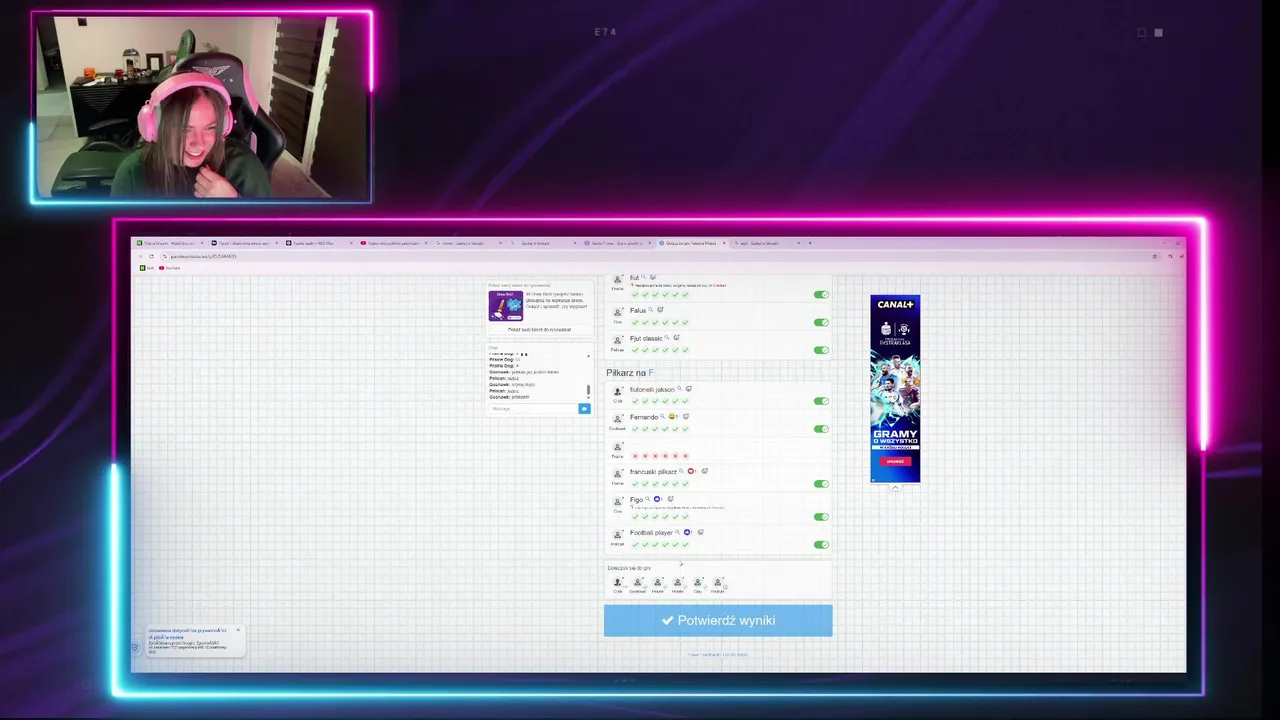Toggle the switch for Football player
This screenshot has width=1280, height=720.
(x=821, y=545)
